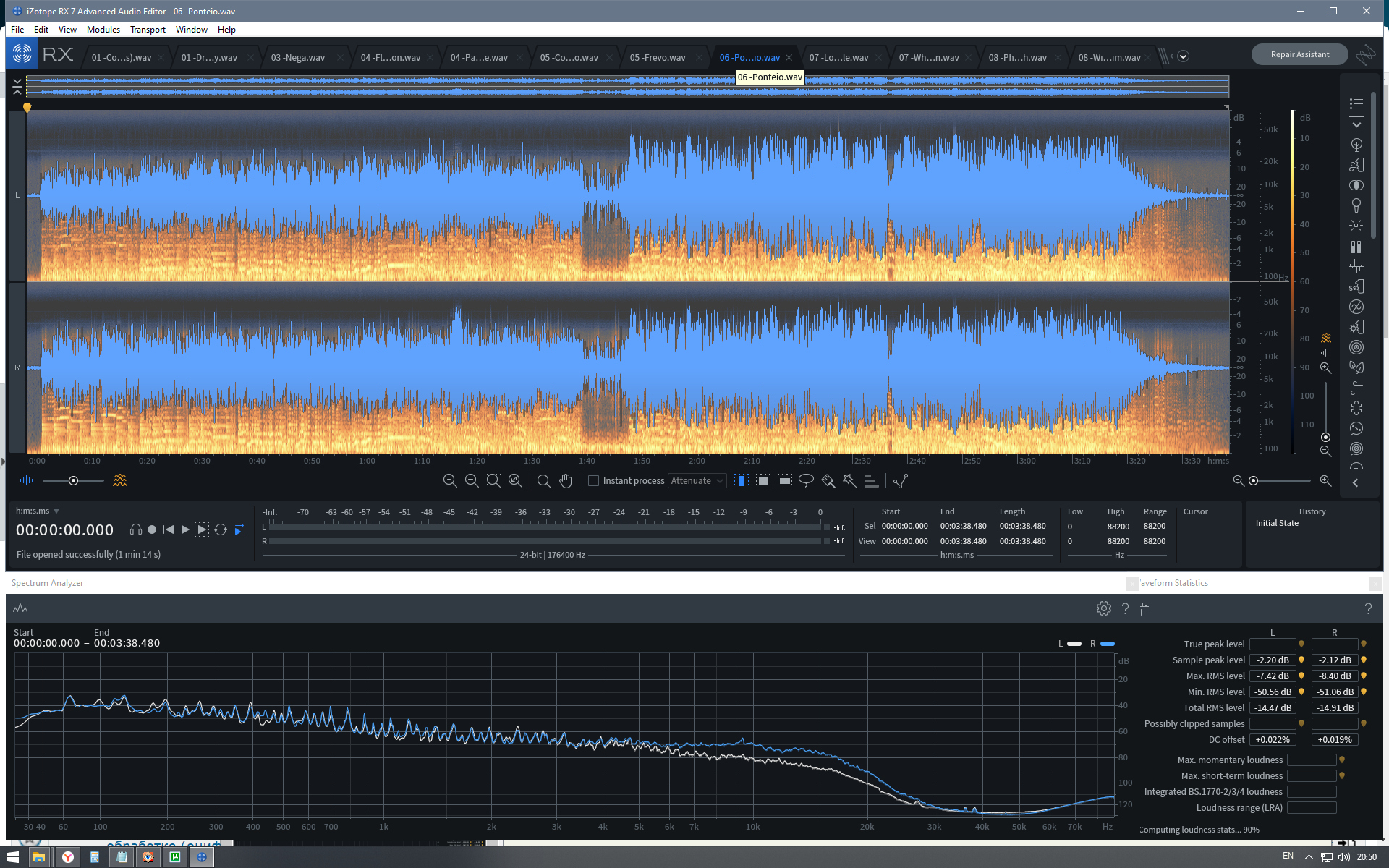The height and width of the screenshot is (868, 1389).
Task: Click the zoom selection icon
Action: [x=493, y=481]
